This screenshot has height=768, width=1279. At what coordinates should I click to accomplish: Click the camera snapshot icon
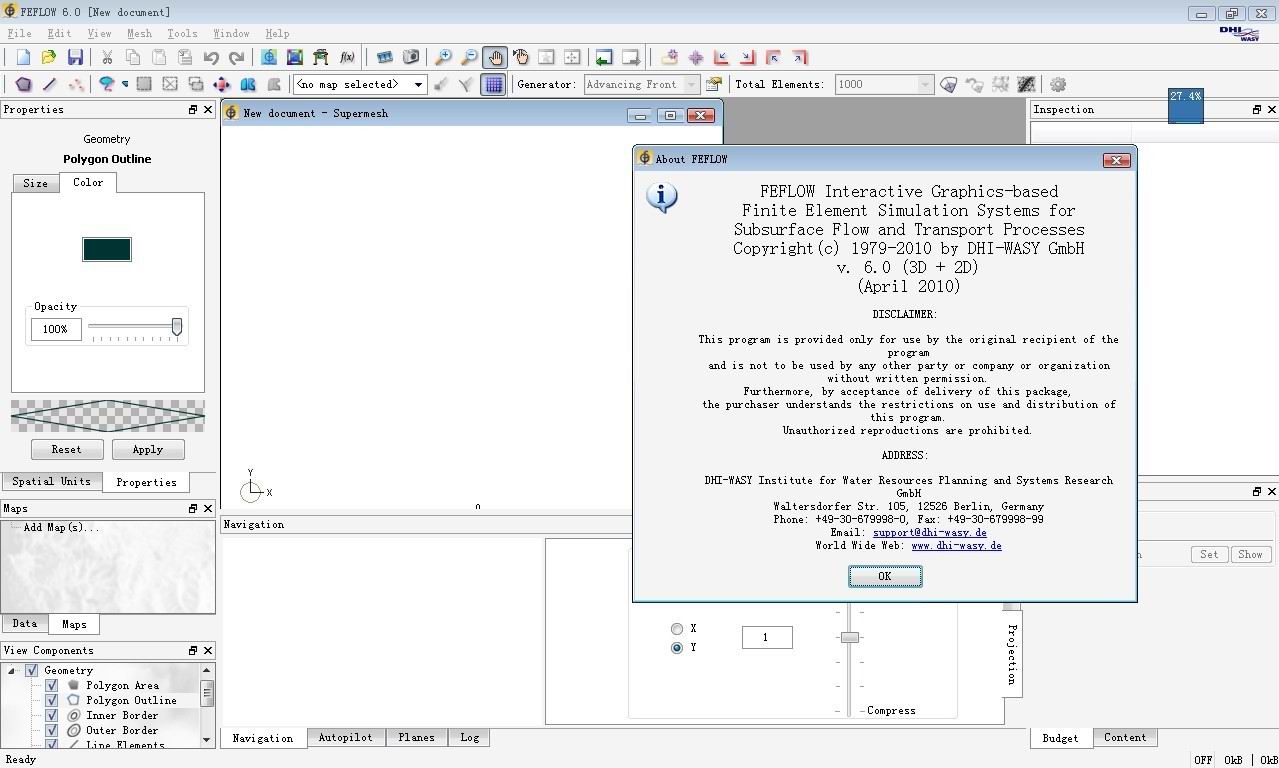(410, 58)
